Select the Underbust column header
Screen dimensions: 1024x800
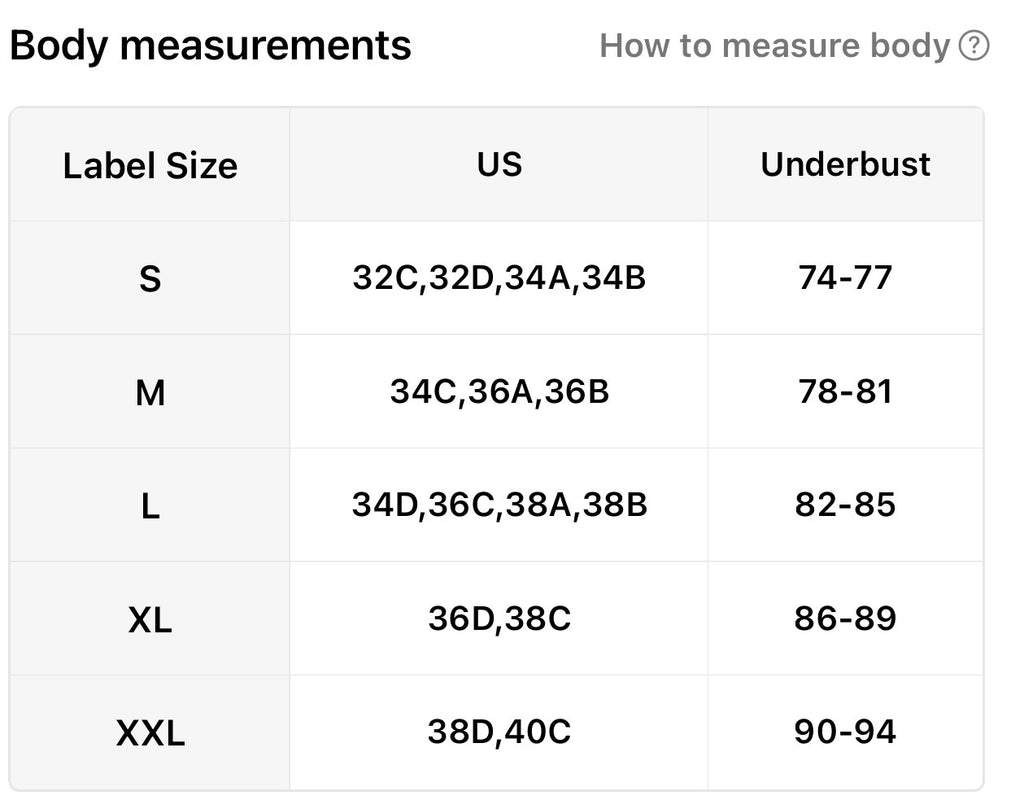(845, 164)
